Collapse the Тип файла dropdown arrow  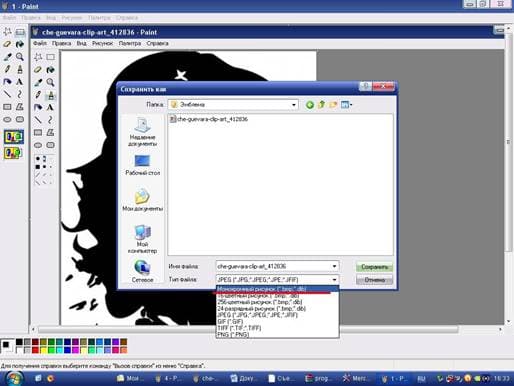(x=334, y=280)
